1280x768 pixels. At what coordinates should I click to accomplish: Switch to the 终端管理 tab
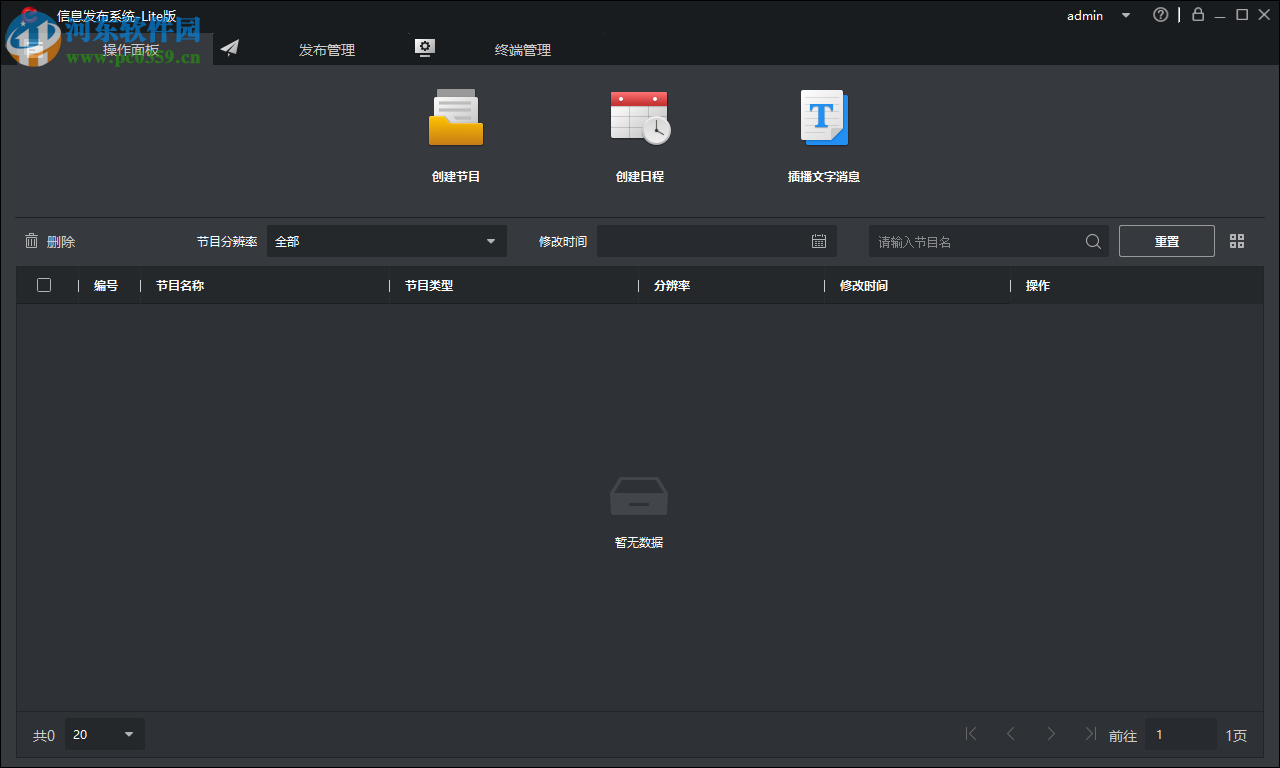(x=522, y=49)
